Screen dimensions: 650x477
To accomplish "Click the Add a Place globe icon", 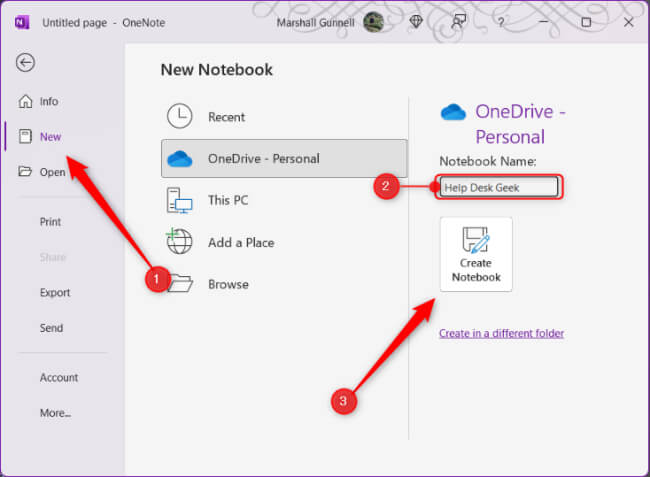I will [179, 242].
